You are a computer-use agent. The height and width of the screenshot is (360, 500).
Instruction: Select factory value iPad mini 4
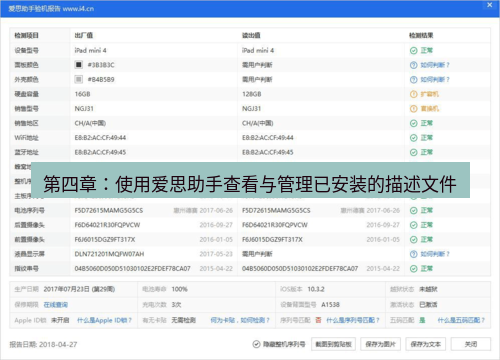(x=90, y=50)
